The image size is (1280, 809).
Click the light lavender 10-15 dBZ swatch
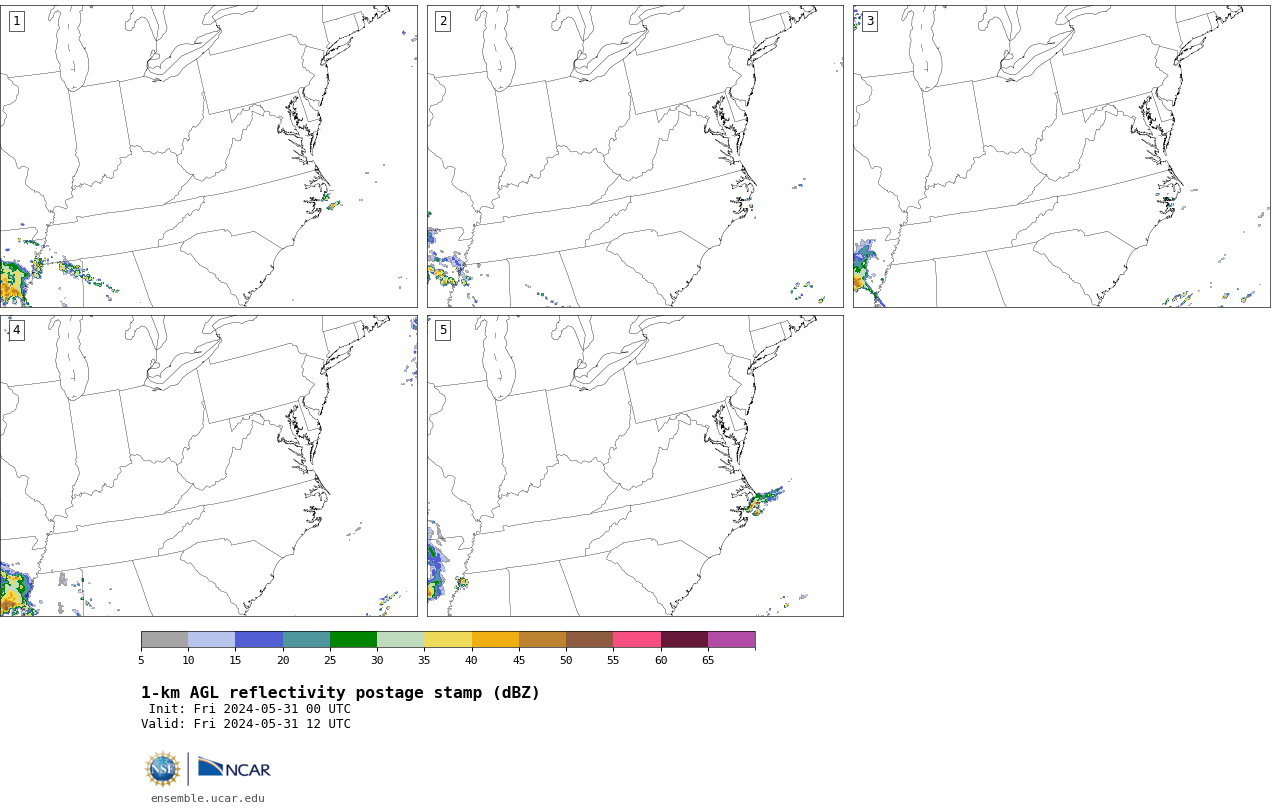(212, 640)
